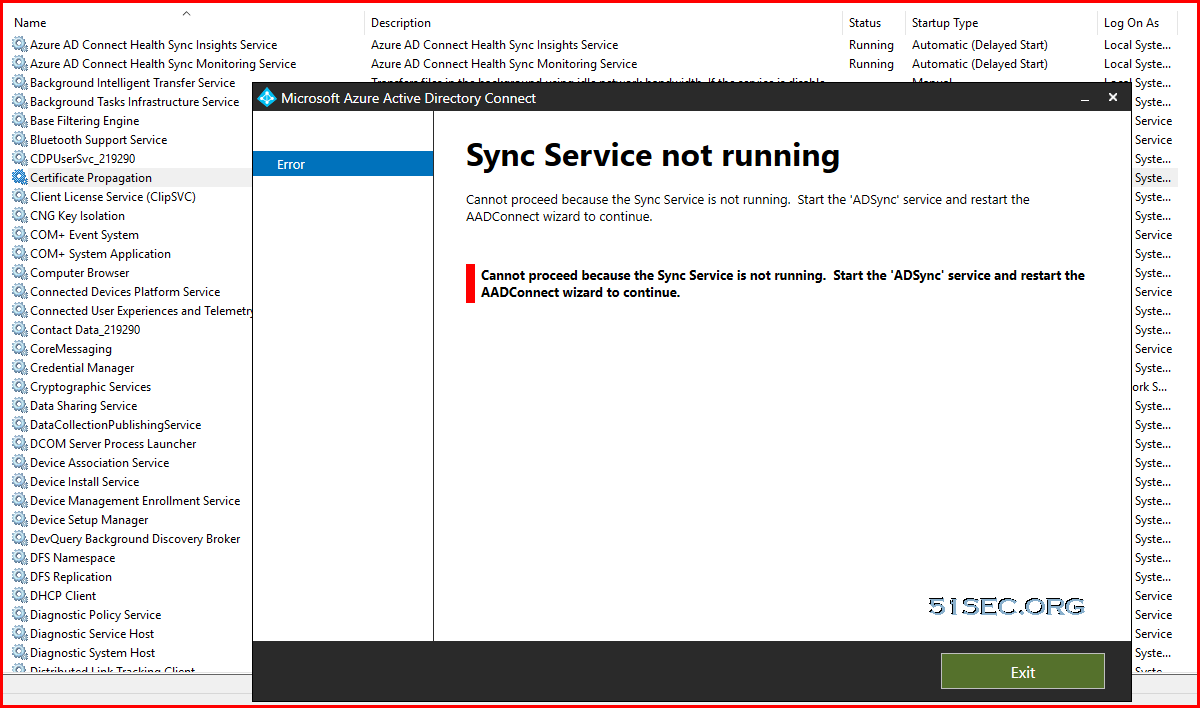Select the Diagnostic System Host row
Screen dimensions: 1200x708
pyautogui.click(x=92, y=653)
